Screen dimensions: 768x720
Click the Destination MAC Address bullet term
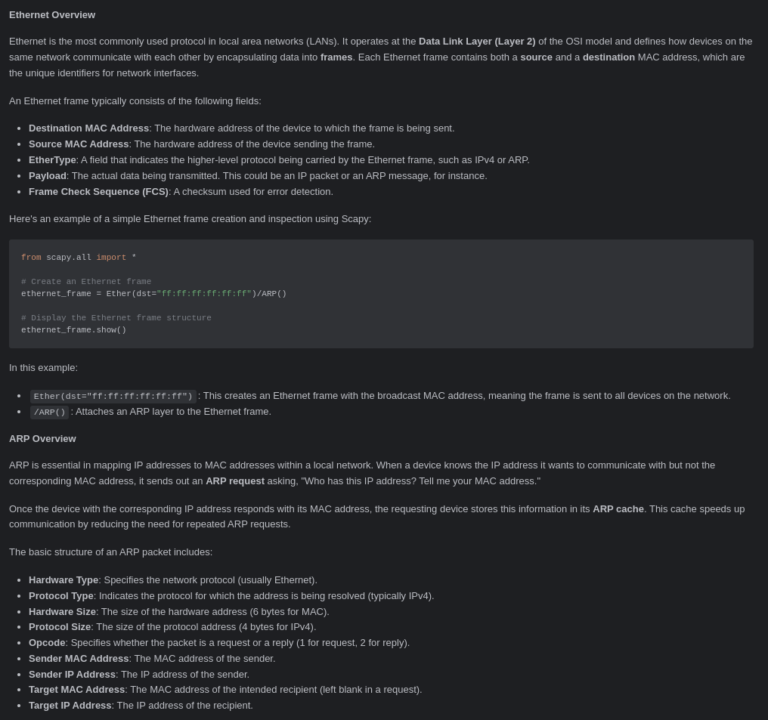click(x=88, y=128)
